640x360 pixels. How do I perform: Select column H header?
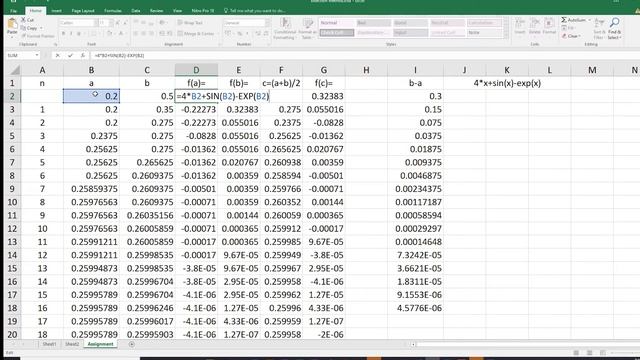click(x=366, y=70)
